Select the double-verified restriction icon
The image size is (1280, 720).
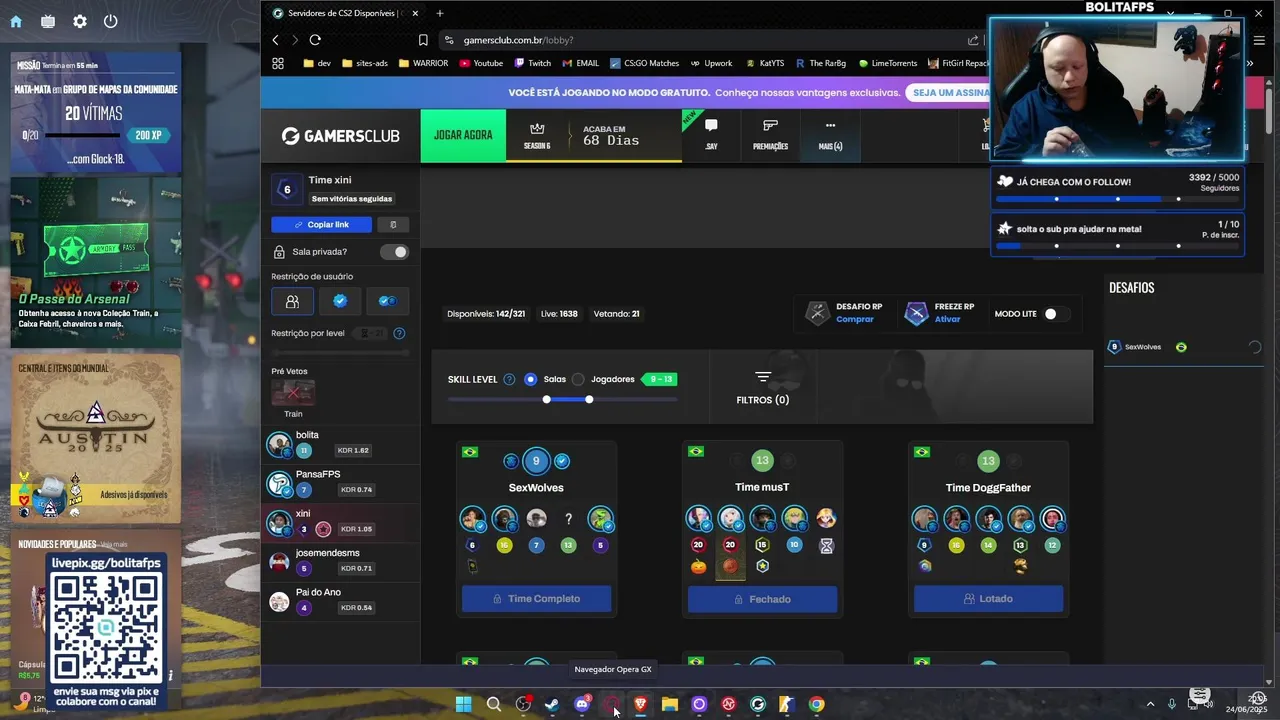pos(387,301)
